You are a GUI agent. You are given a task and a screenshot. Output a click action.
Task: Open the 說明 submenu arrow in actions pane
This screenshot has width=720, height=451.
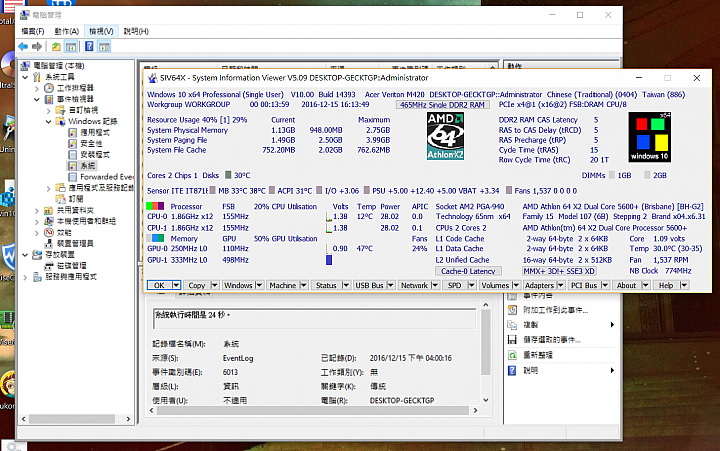pyautogui.click(x=612, y=370)
